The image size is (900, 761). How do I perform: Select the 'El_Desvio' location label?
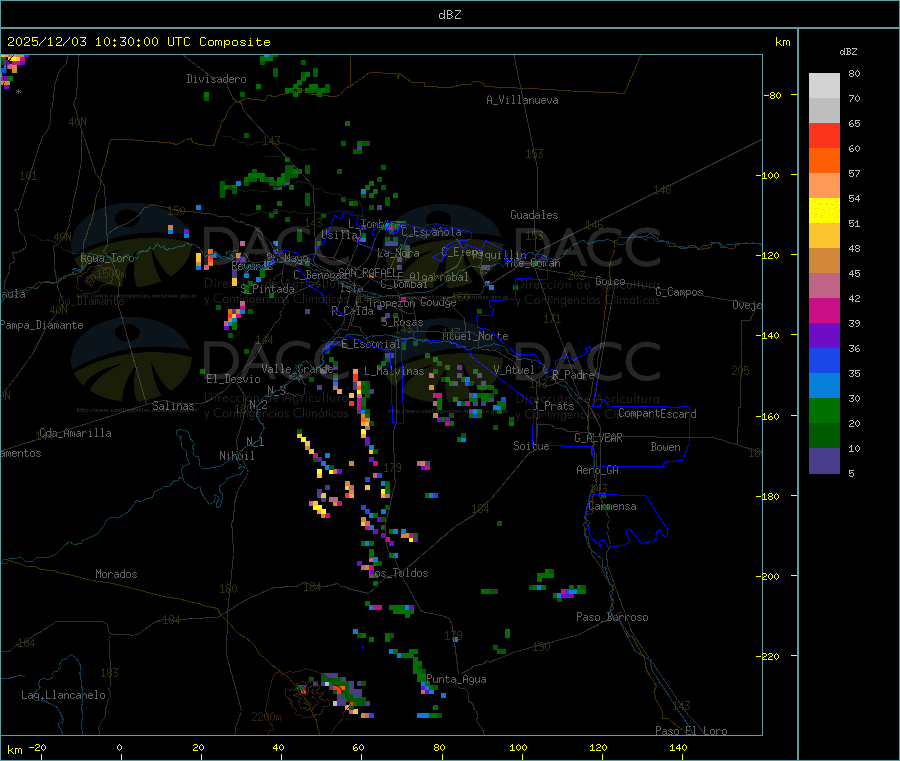(233, 379)
